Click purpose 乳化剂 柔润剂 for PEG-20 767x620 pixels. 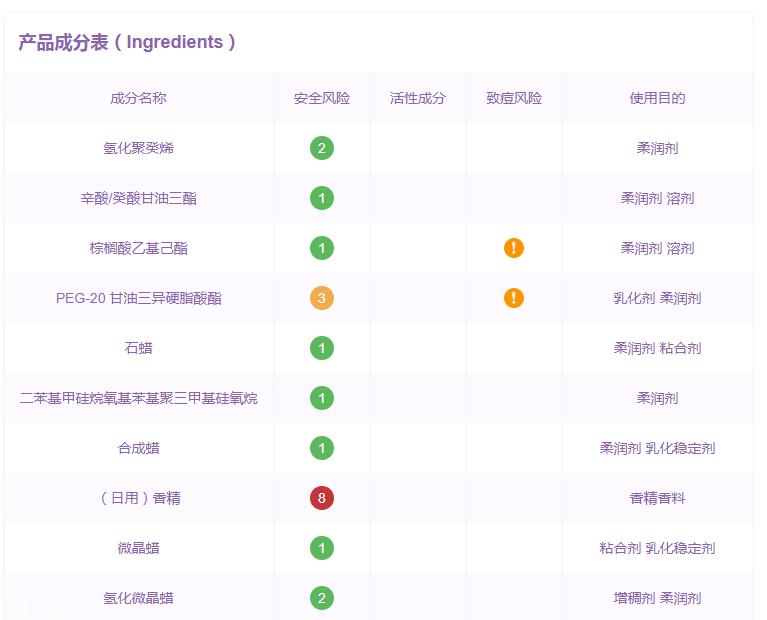[x=657, y=298]
